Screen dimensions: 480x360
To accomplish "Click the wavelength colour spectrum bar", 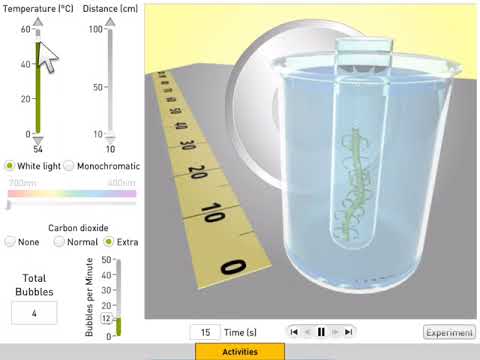I will (x=72, y=193).
